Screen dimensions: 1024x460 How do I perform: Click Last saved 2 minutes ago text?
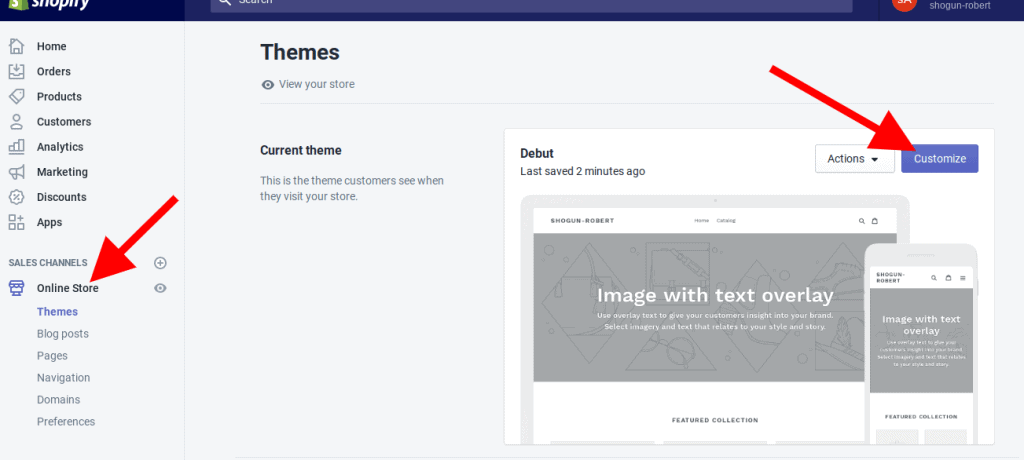click(583, 171)
